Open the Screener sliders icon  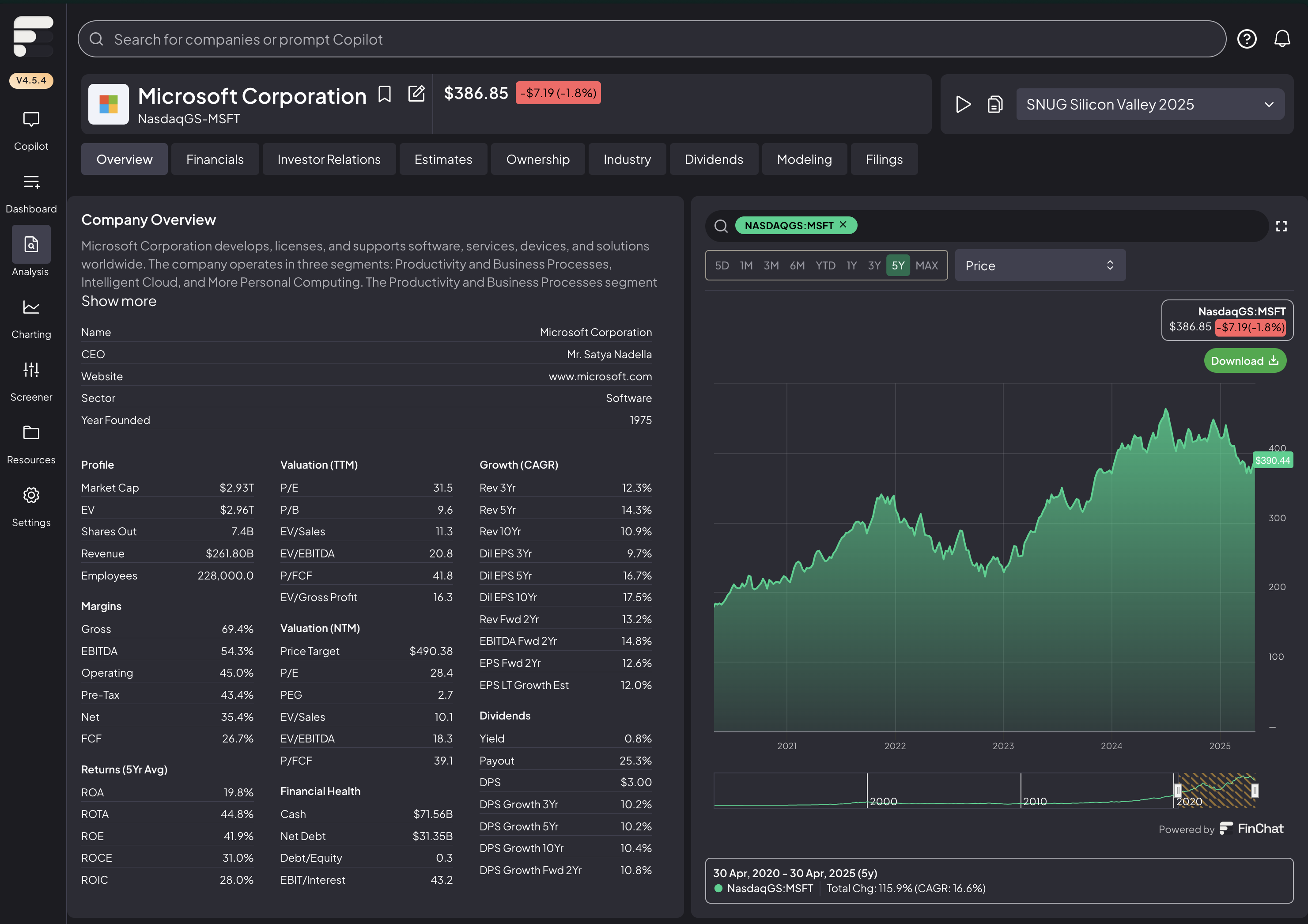point(31,370)
